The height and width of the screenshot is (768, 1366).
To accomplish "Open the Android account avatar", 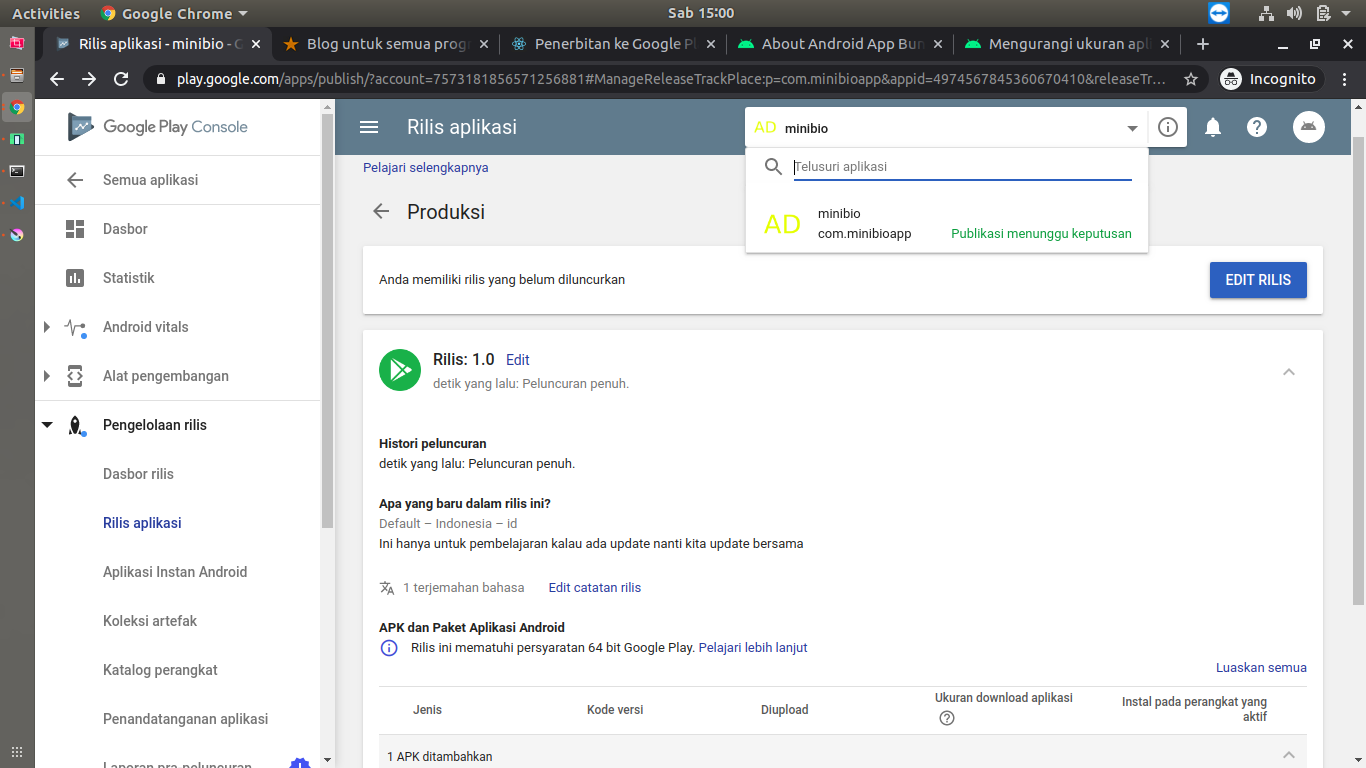I will click(x=1309, y=127).
